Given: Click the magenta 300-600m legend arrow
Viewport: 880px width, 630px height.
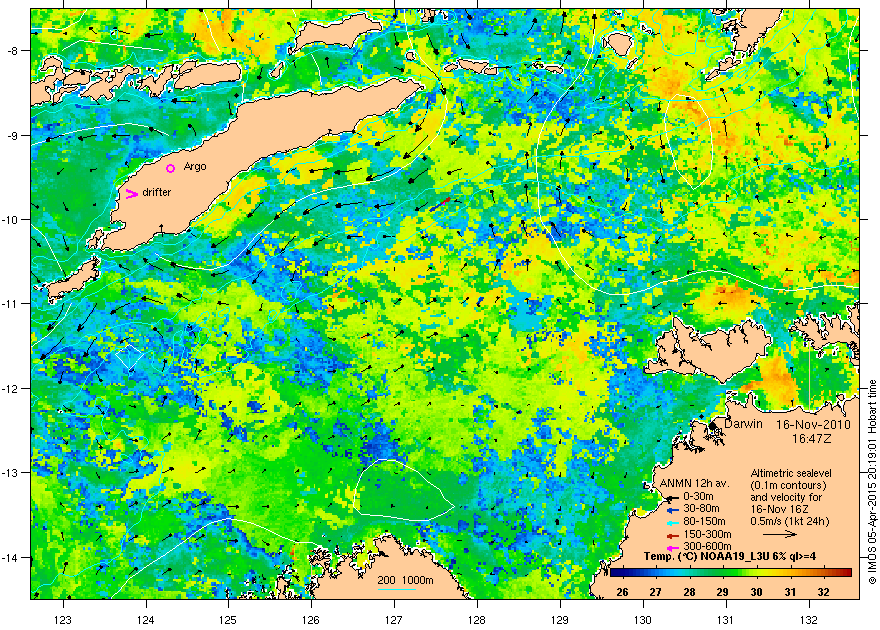Looking at the screenshot, I should pos(672,547).
